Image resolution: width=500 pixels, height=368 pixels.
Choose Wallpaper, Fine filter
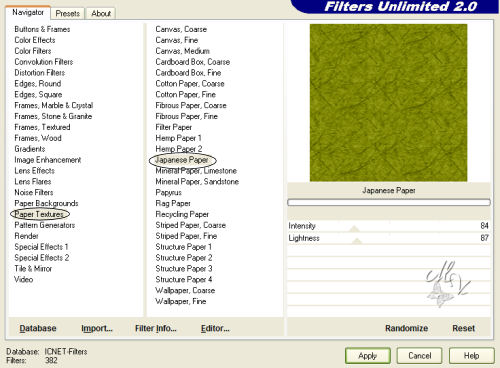coord(181,301)
